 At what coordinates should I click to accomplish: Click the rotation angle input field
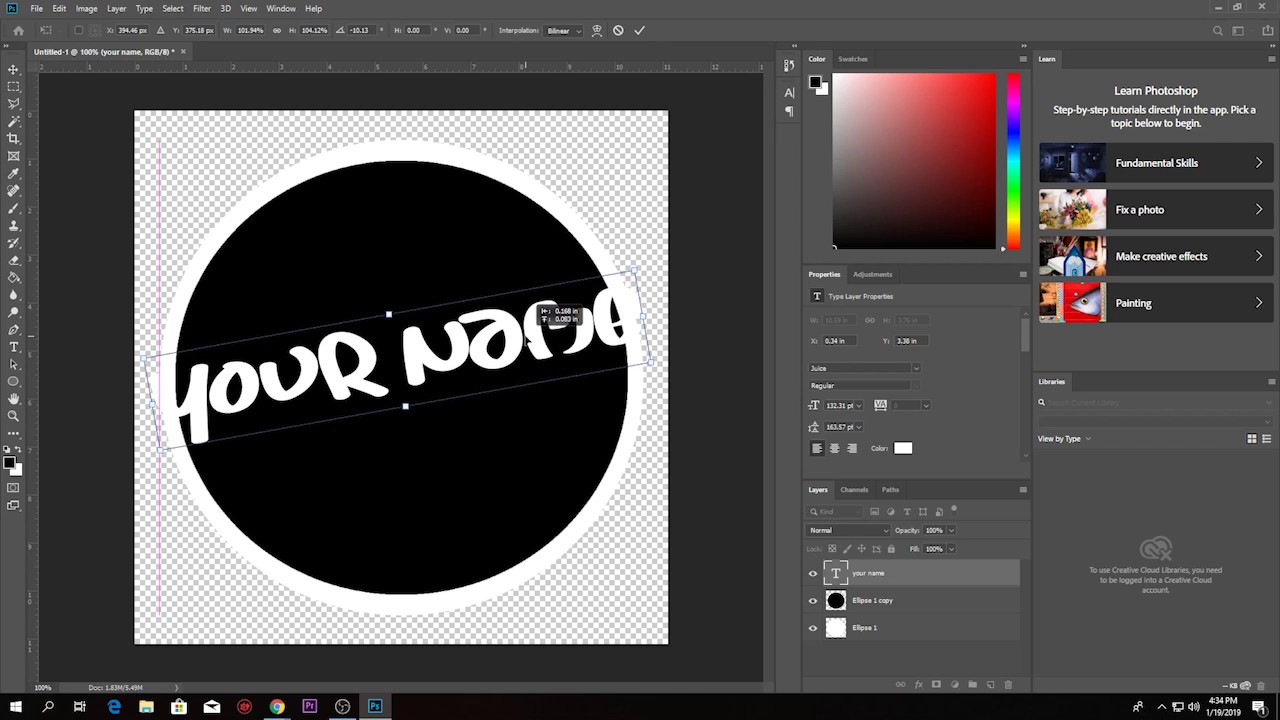click(x=361, y=30)
